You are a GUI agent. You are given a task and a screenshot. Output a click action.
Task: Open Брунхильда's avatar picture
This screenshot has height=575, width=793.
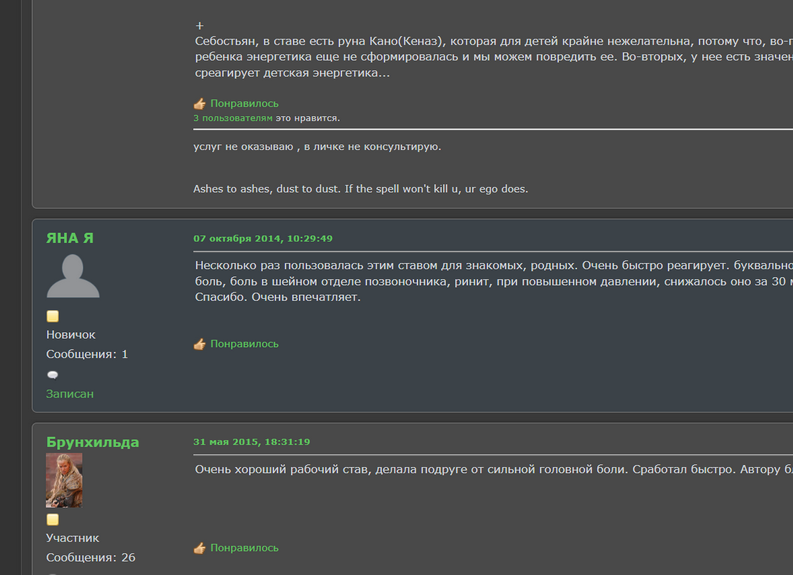[64, 480]
